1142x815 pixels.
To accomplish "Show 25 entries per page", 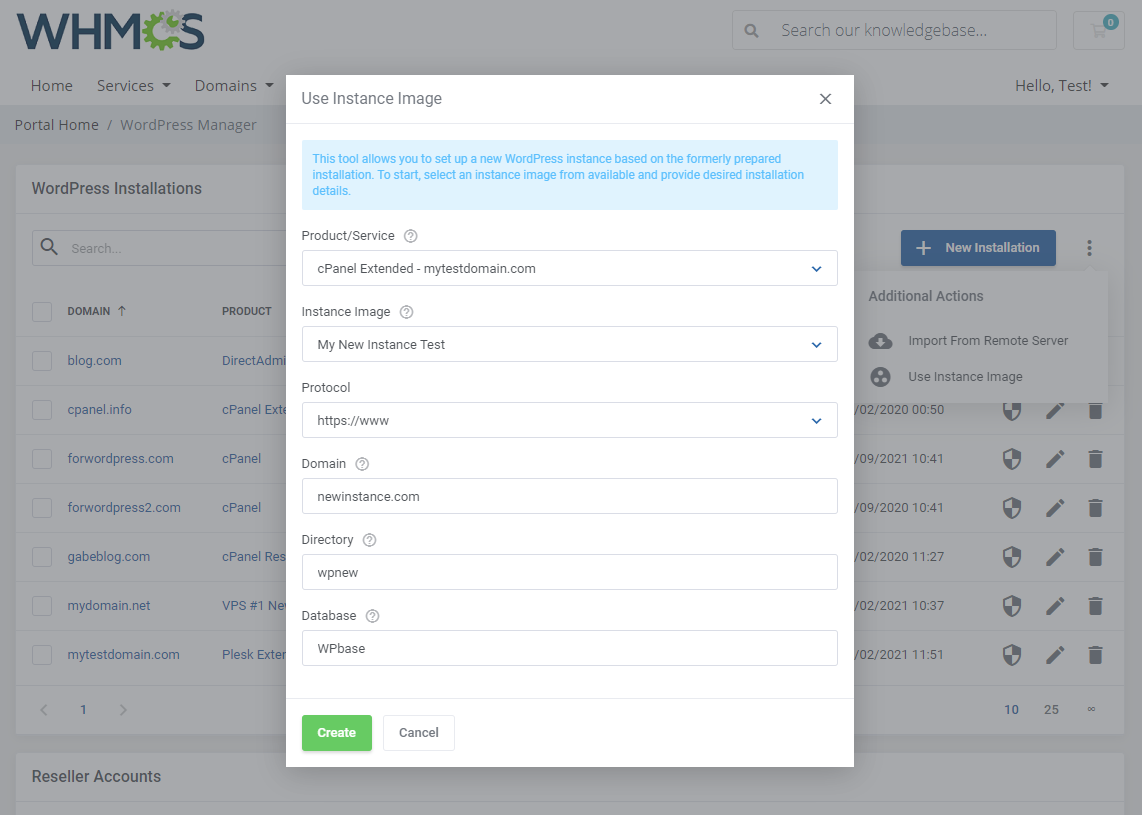I will pos(1051,709).
